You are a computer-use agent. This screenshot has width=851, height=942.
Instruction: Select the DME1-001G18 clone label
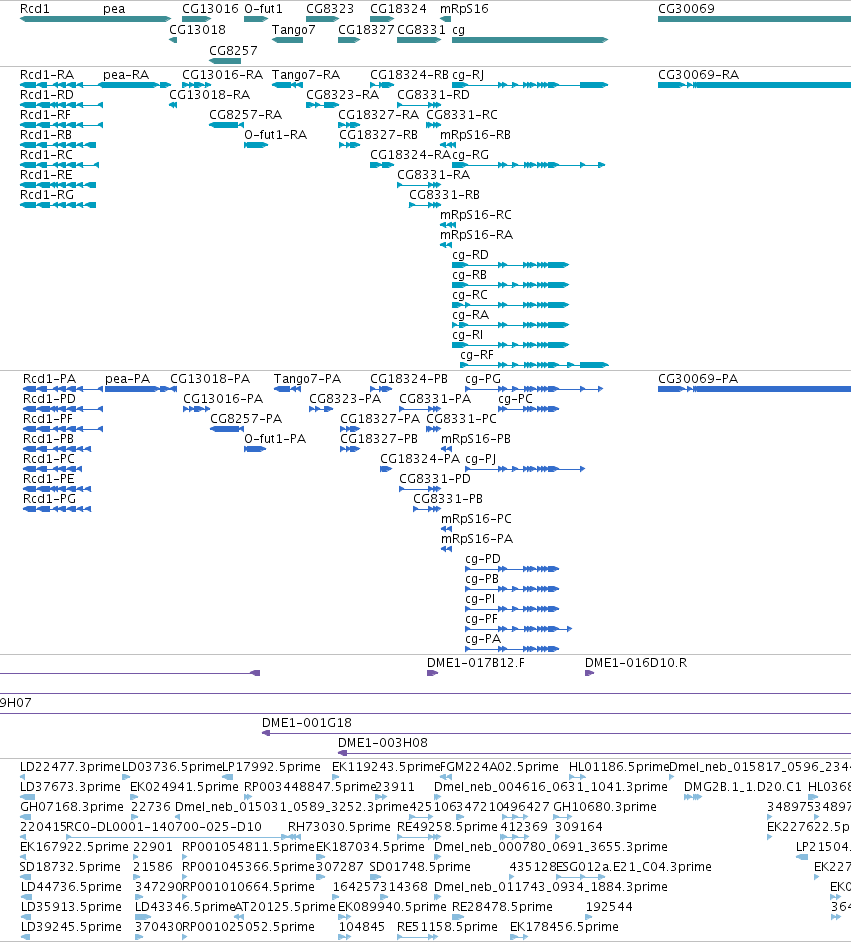[x=307, y=723]
